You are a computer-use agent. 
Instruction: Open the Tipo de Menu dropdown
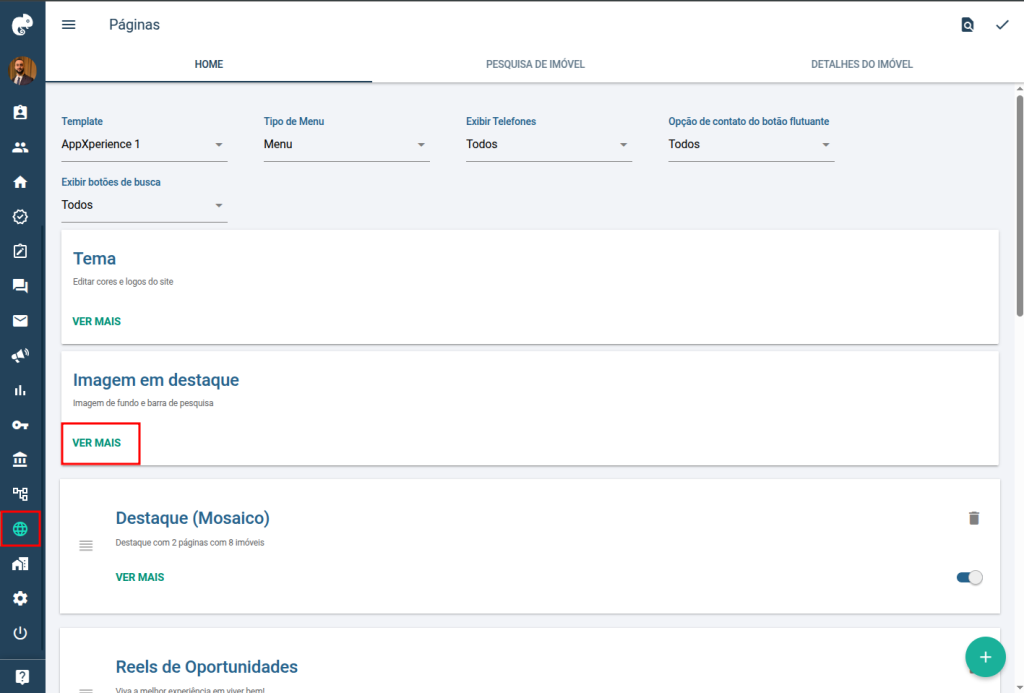[347, 144]
